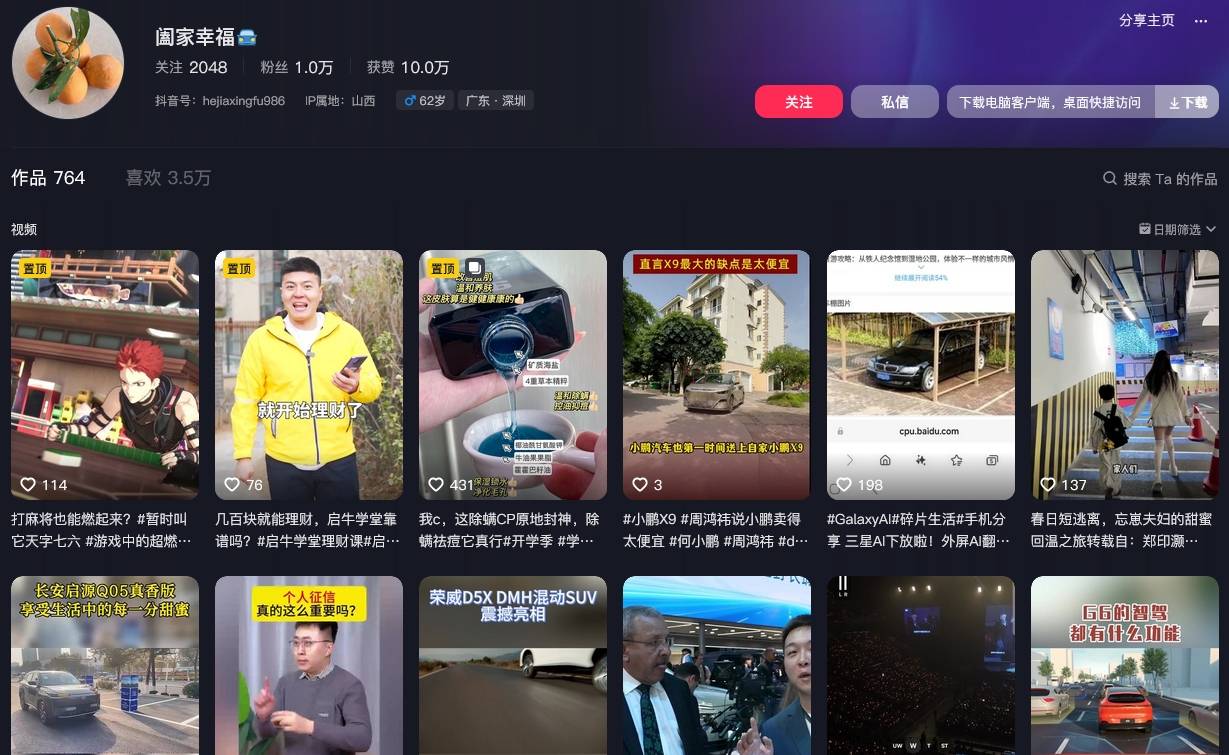Click the search magnifier icon
This screenshot has width=1229, height=755.
point(1109,178)
